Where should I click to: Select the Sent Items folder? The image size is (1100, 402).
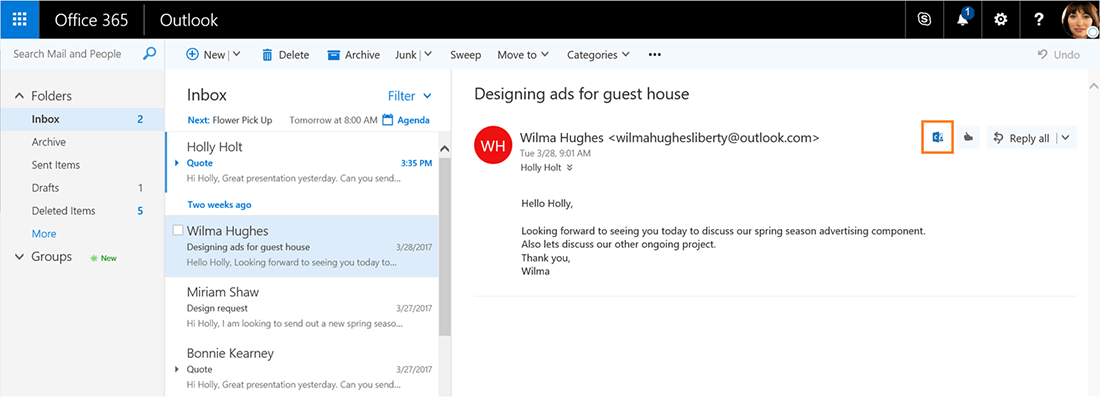pos(56,165)
